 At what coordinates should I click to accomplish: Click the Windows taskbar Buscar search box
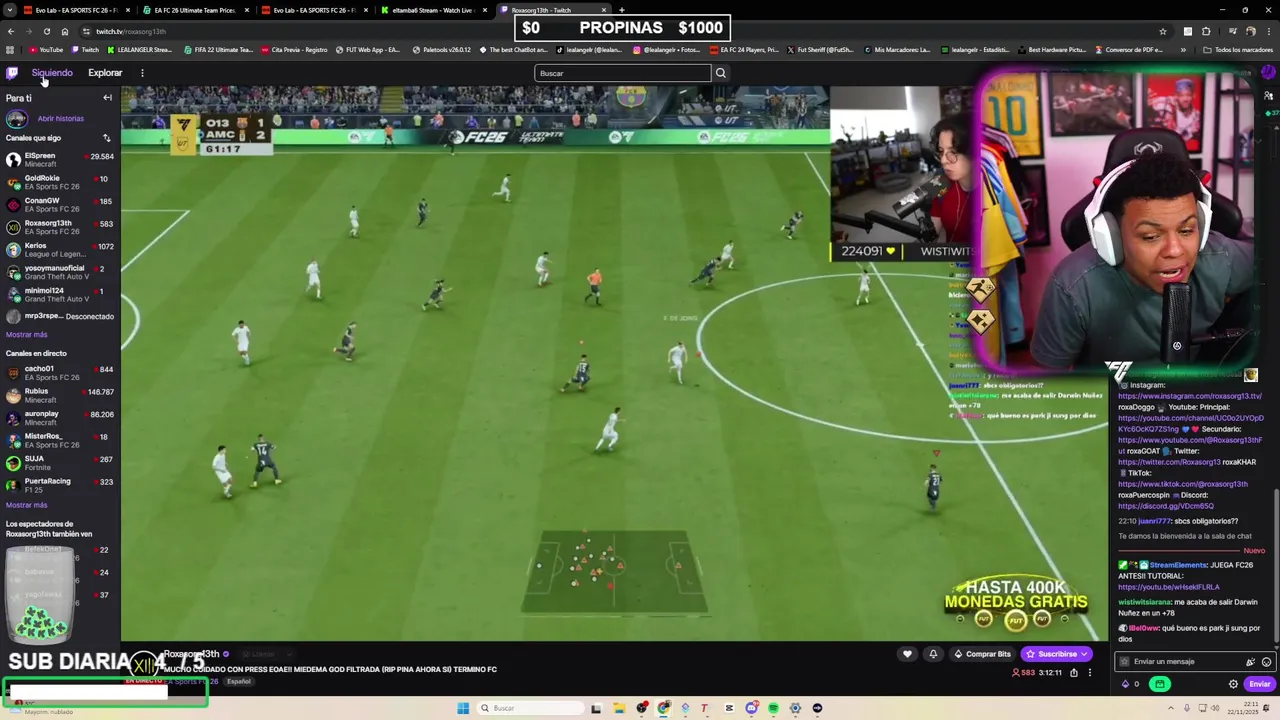click(530, 708)
